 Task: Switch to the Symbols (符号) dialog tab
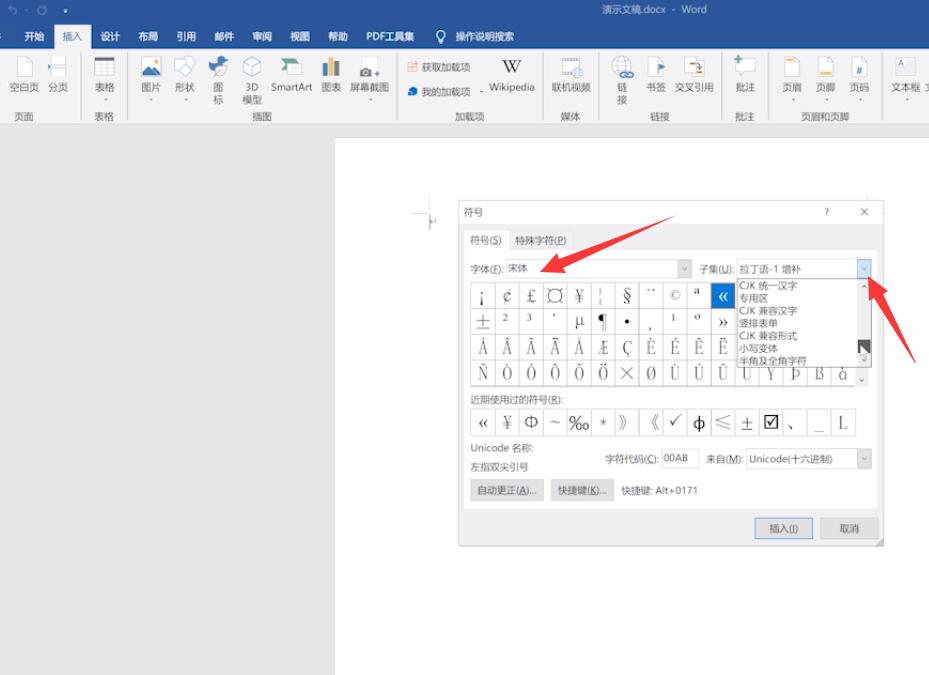(486, 240)
